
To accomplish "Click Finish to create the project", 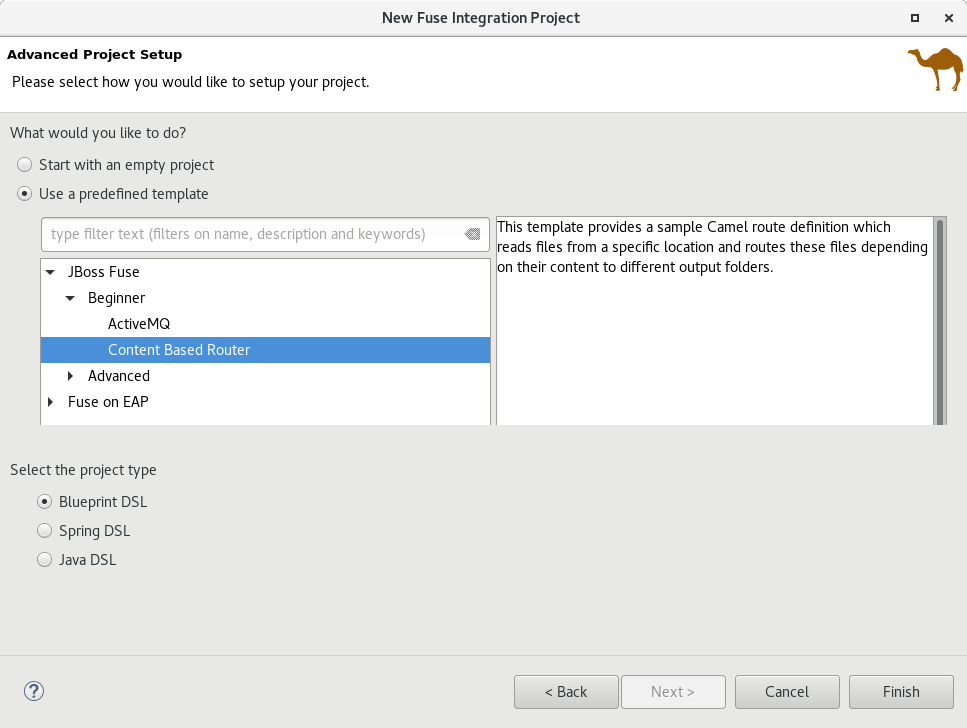I will click(x=900, y=692).
